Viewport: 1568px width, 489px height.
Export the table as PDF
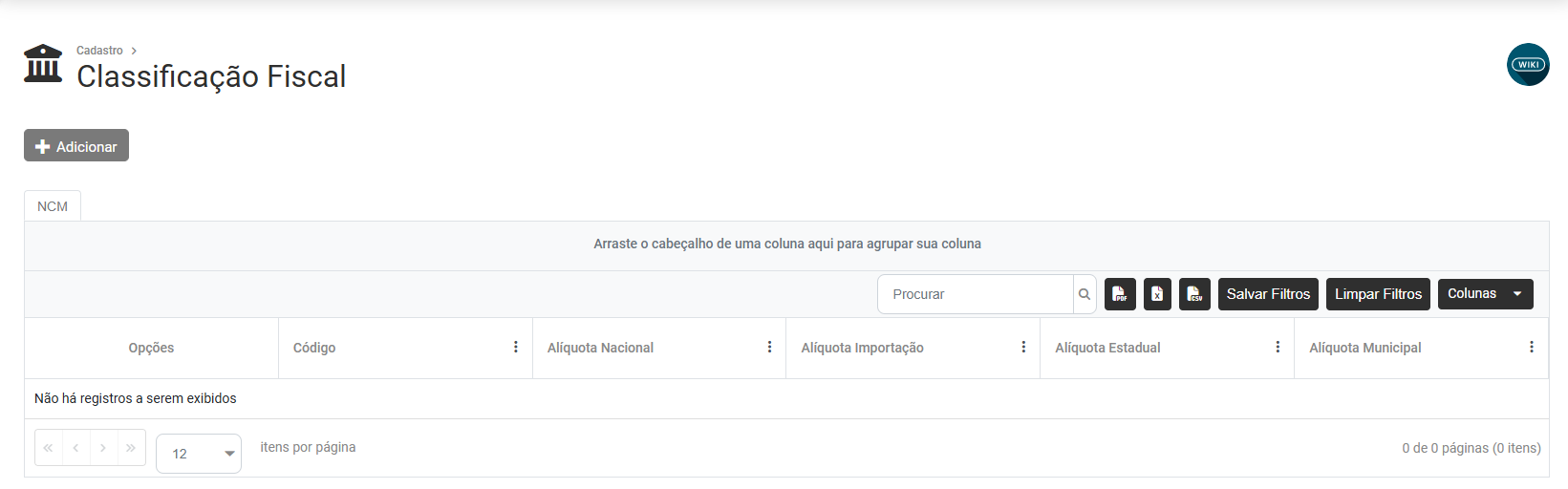(x=1120, y=294)
